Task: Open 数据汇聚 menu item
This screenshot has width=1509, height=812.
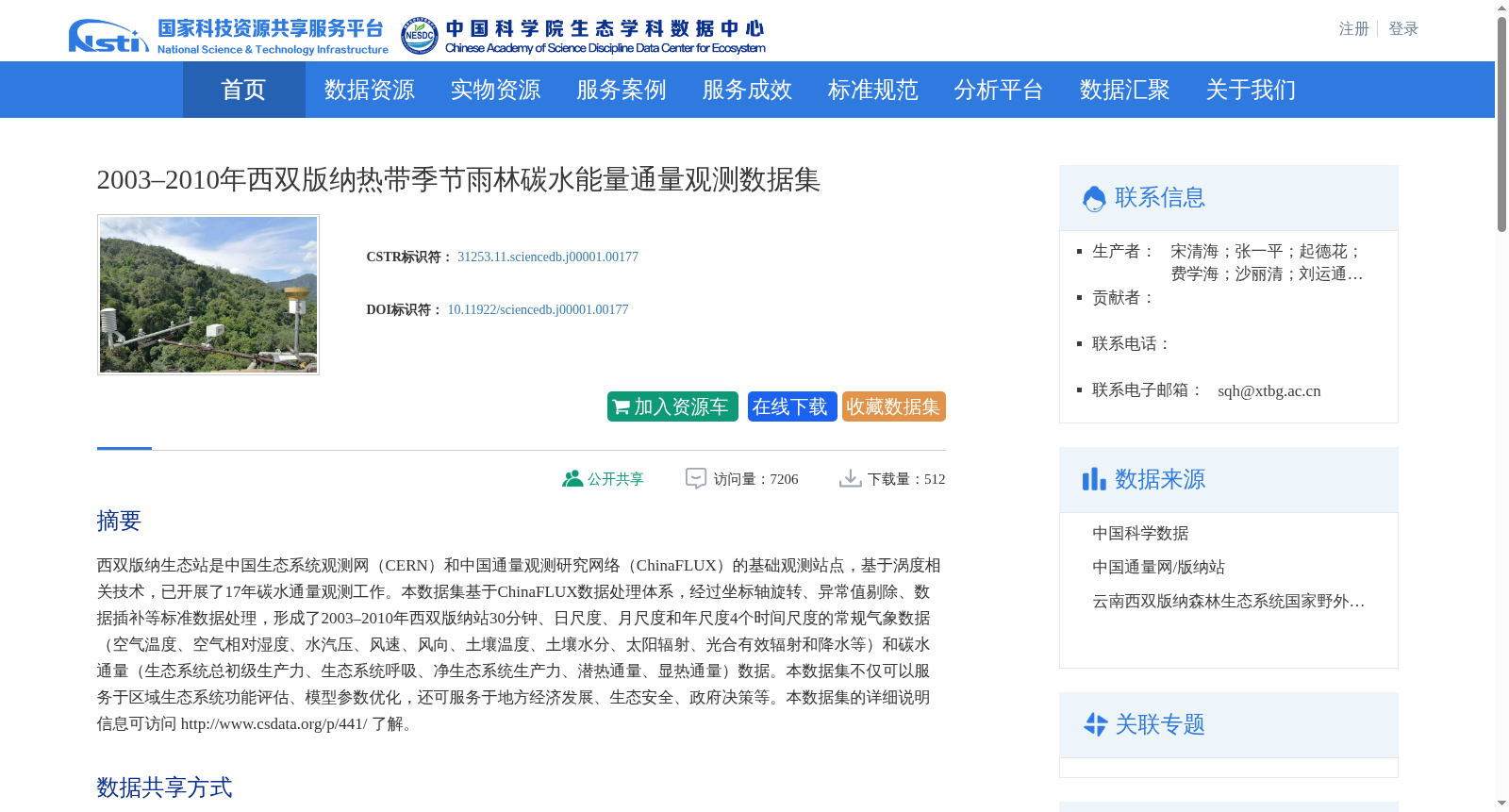Action: 1125,90
